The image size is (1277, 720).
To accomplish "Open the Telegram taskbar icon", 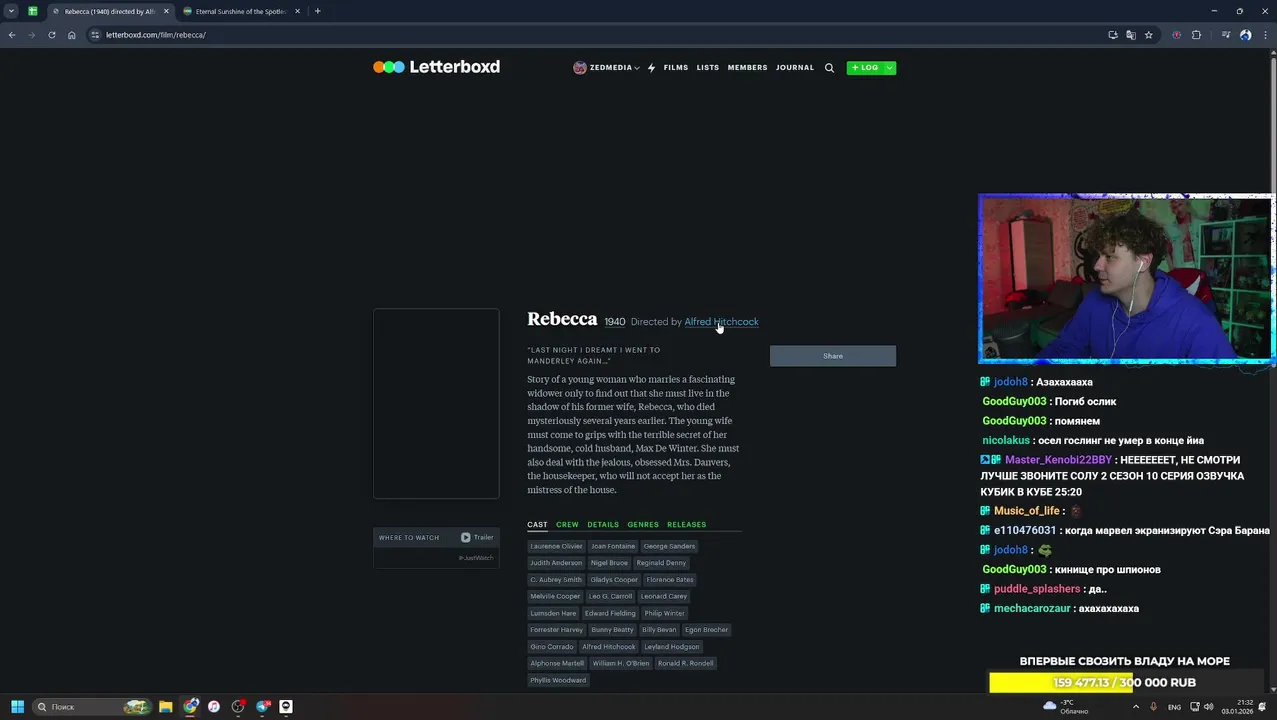I will [x=262, y=707].
